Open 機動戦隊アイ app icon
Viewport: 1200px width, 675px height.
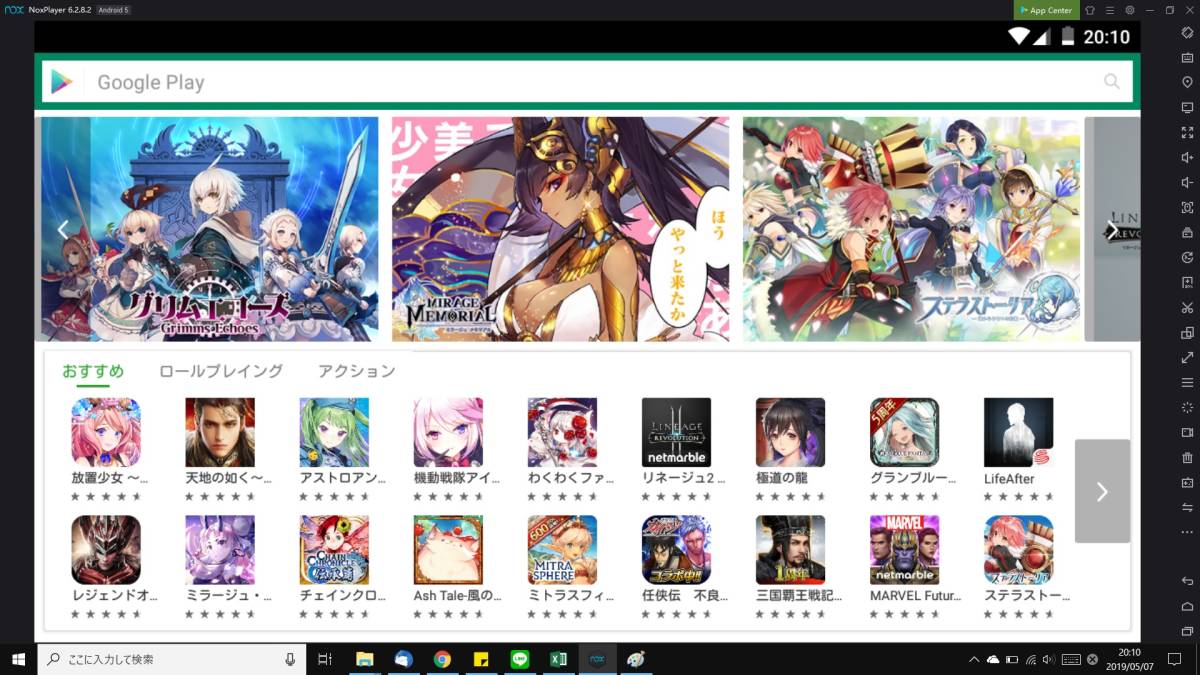[x=448, y=432]
